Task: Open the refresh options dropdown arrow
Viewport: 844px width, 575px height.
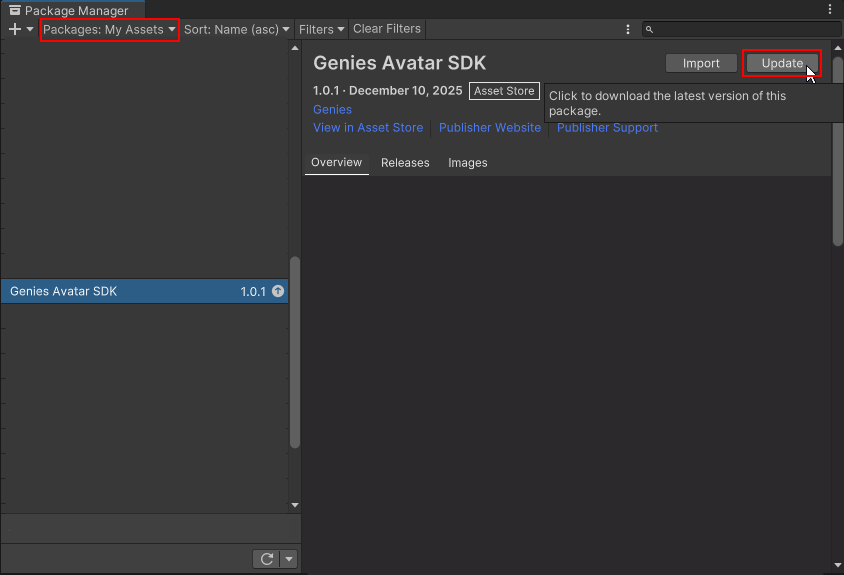Action: [x=289, y=559]
